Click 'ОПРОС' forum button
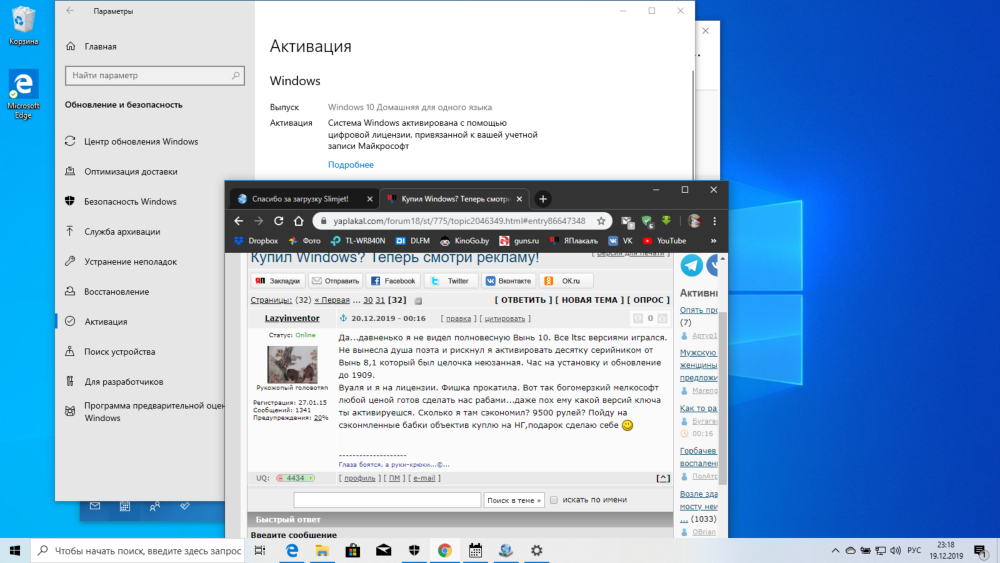This screenshot has height=563, width=1000. [649, 300]
